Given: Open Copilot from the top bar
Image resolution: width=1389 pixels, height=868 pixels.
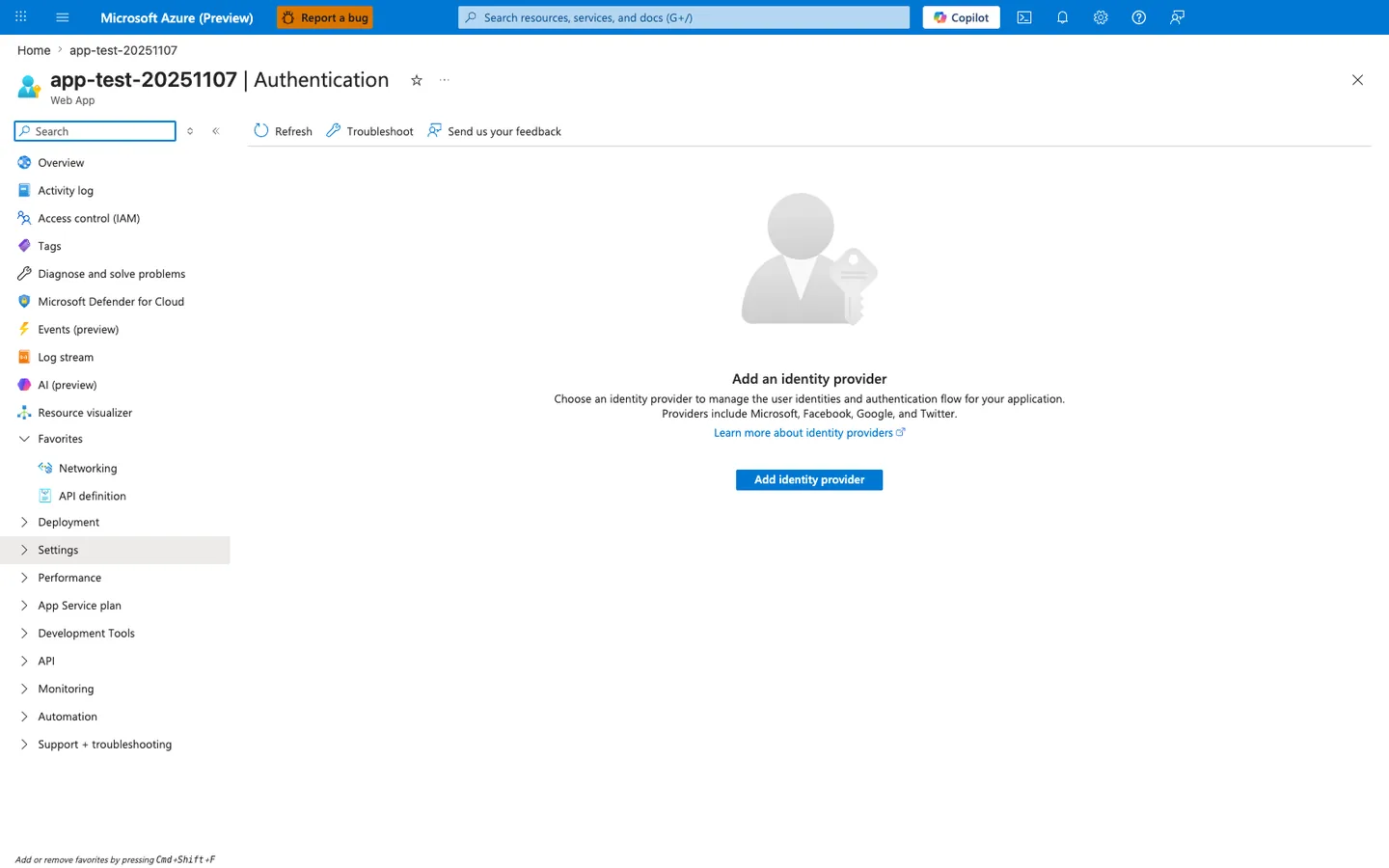Looking at the screenshot, I should [x=961, y=17].
